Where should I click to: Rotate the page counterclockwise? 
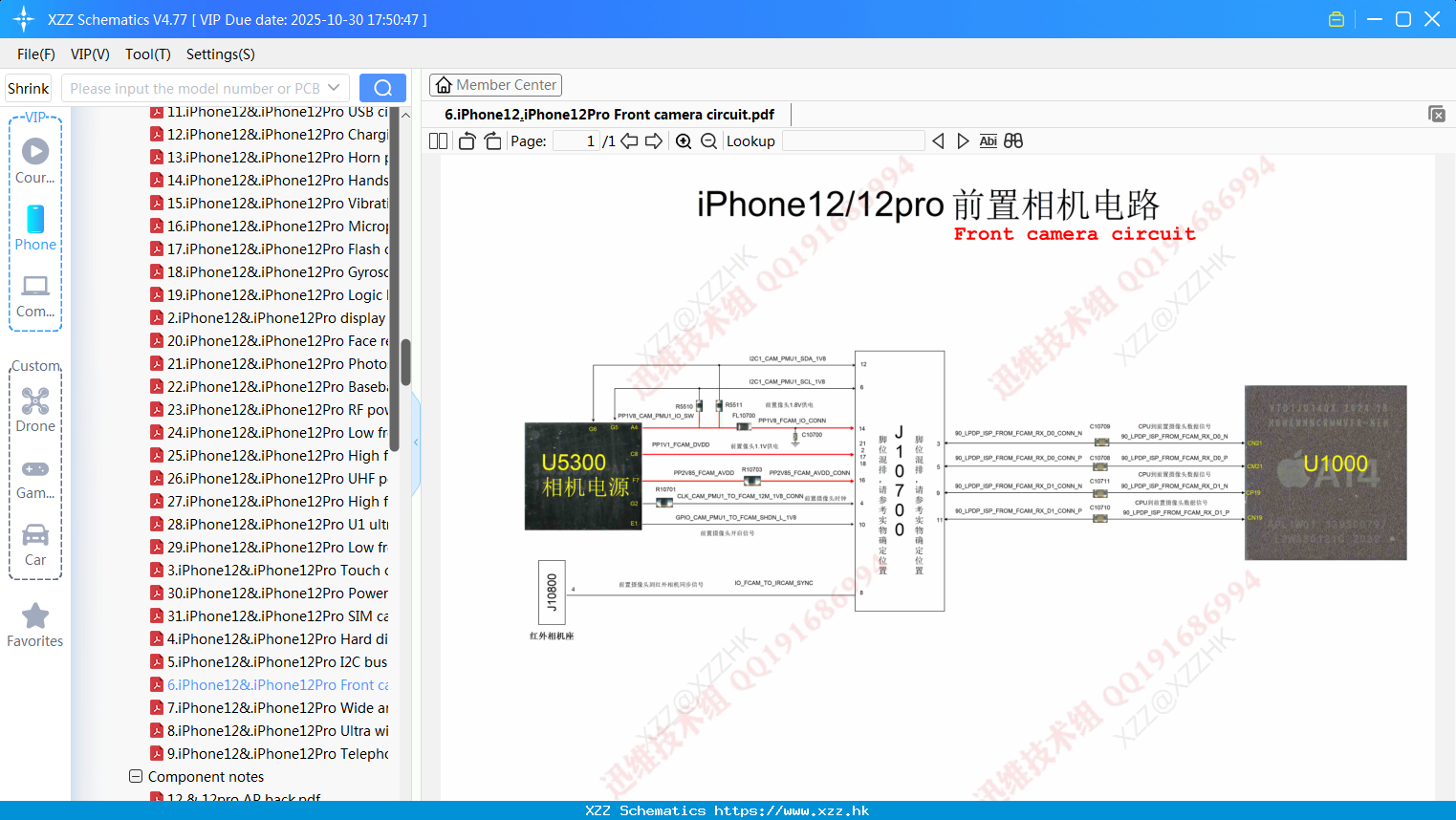tap(467, 140)
